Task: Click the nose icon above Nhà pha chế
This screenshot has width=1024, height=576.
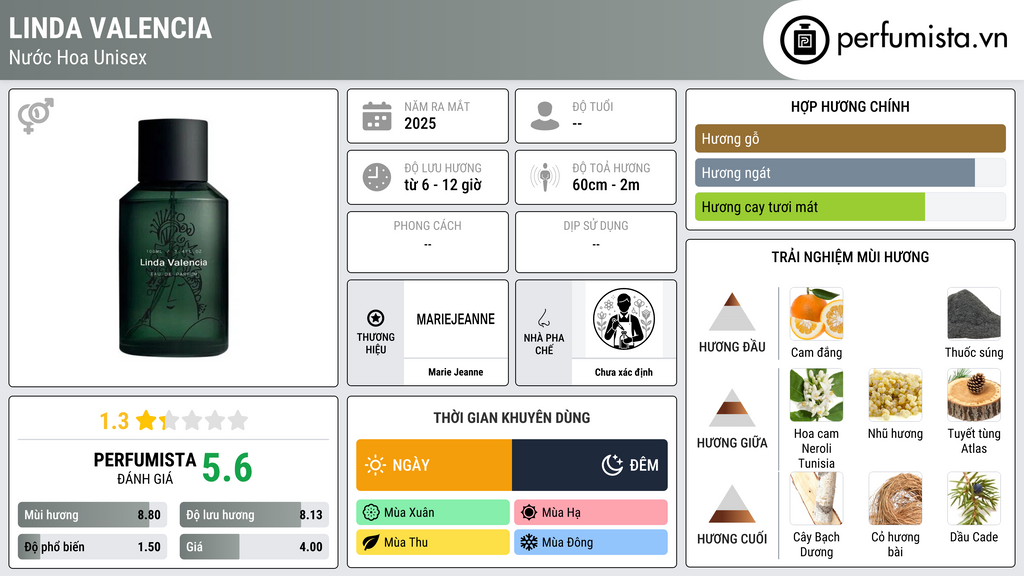Action: click(x=543, y=318)
